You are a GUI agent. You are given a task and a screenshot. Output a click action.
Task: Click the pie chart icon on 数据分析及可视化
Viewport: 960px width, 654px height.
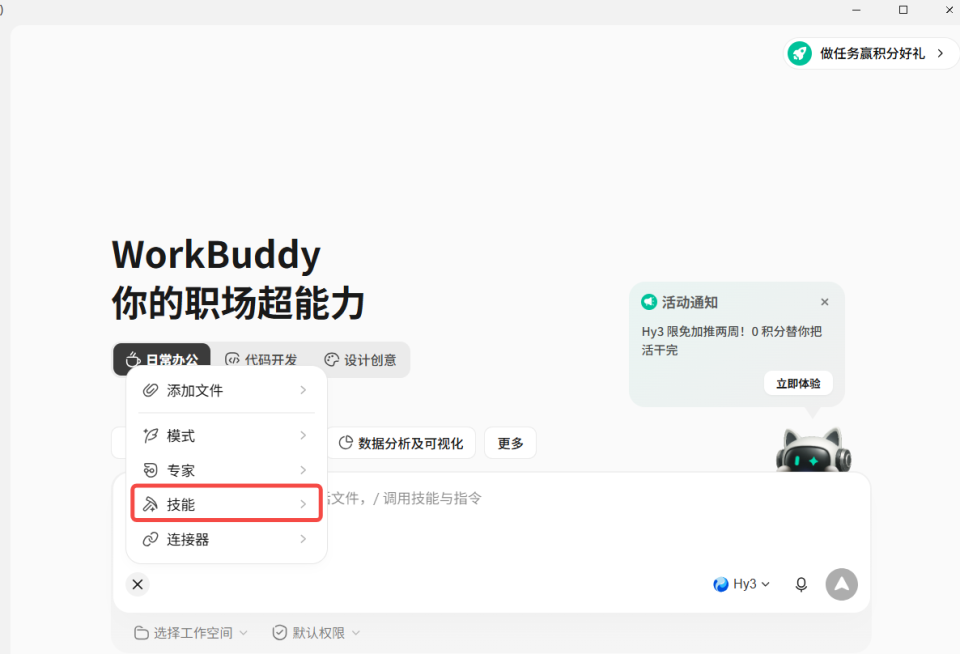pos(345,443)
